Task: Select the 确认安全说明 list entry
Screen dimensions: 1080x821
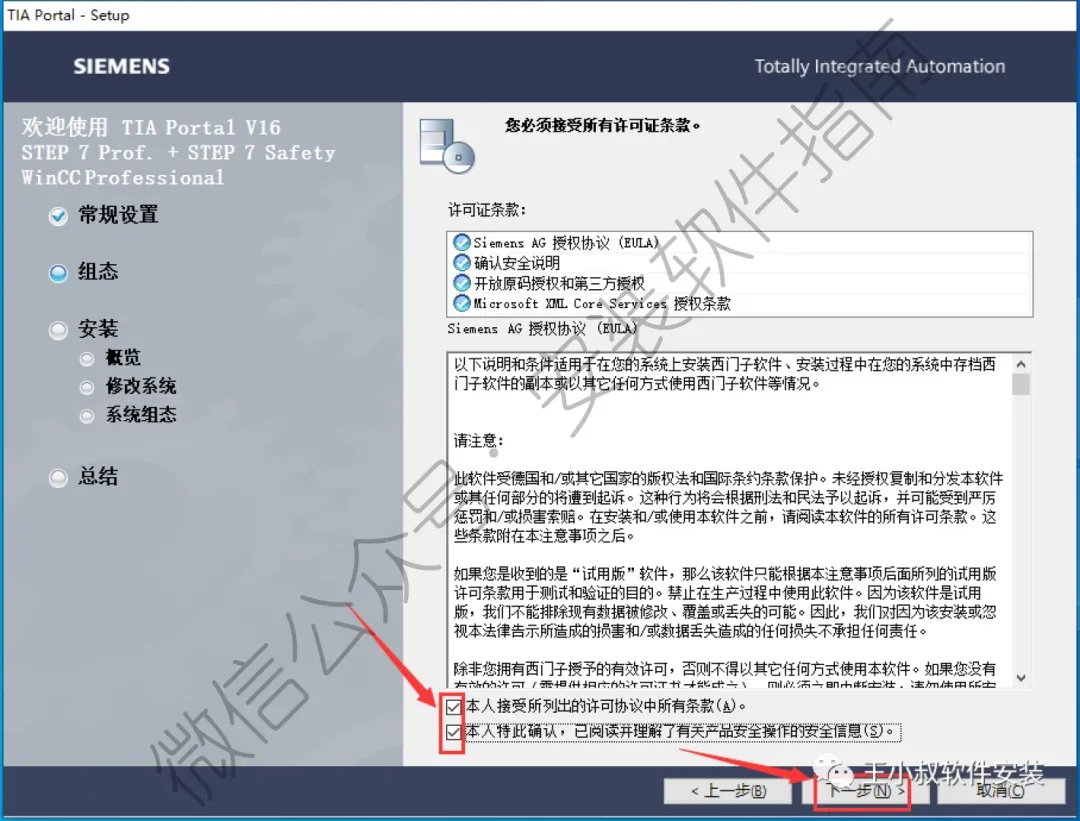Action: tap(740, 262)
